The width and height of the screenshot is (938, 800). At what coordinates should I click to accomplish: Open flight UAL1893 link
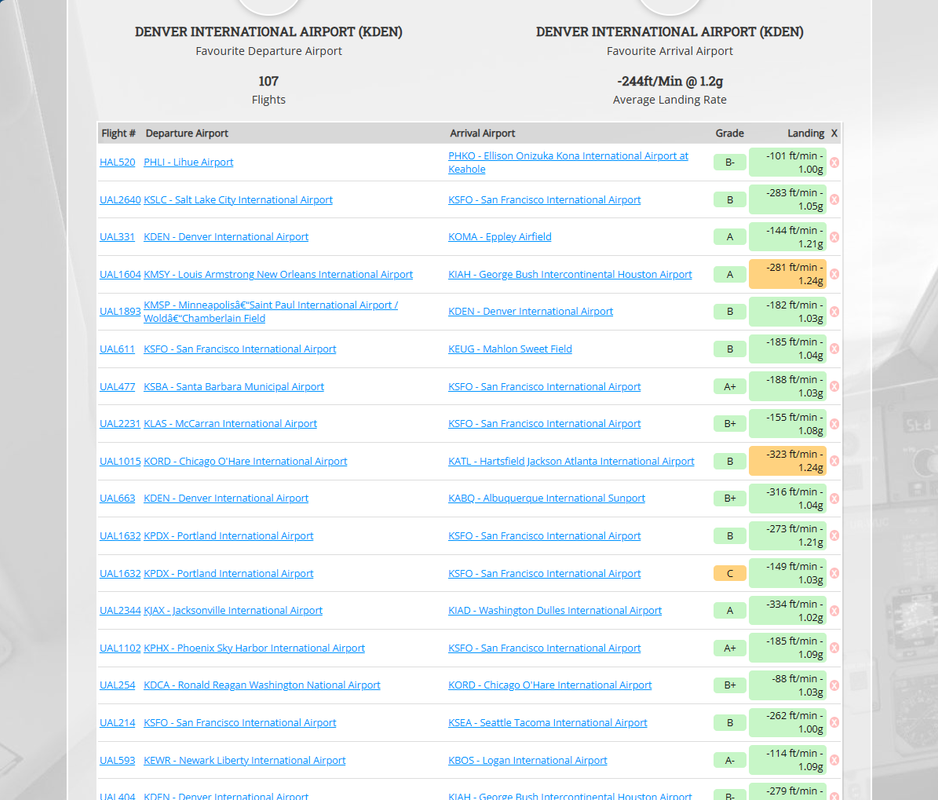pyautogui.click(x=120, y=312)
